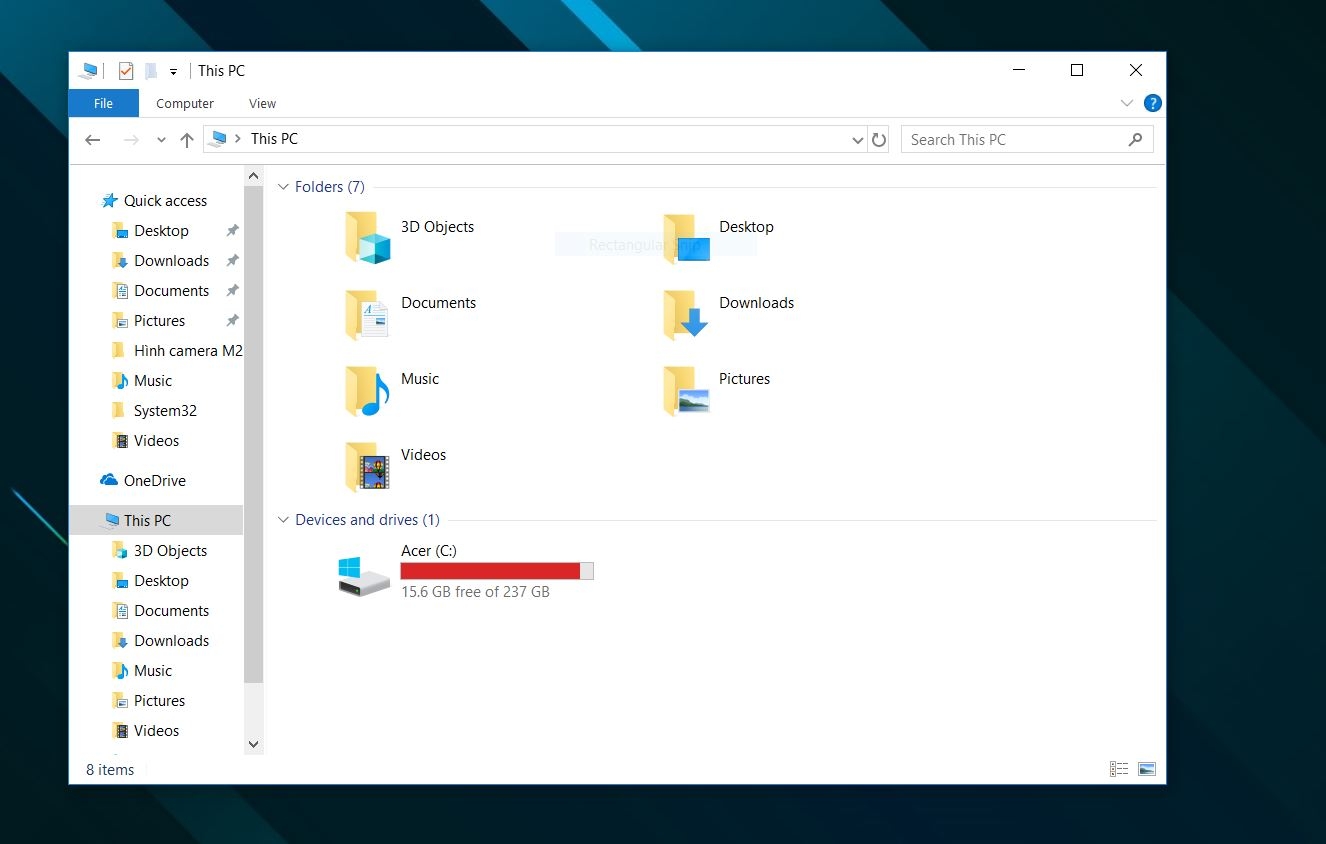The height and width of the screenshot is (844, 1326).
Task: Unpin Pictures from Quick access
Action: coord(231,320)
